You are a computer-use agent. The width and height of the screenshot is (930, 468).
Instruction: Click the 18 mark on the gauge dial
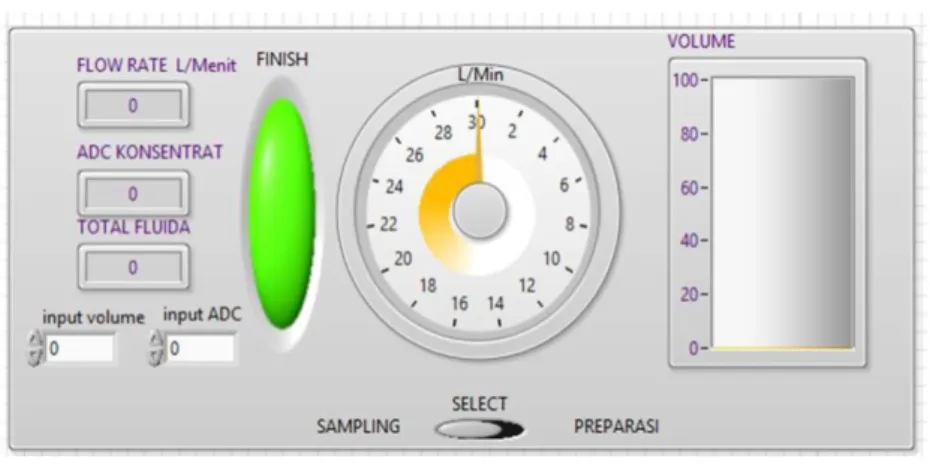[428, 286]
